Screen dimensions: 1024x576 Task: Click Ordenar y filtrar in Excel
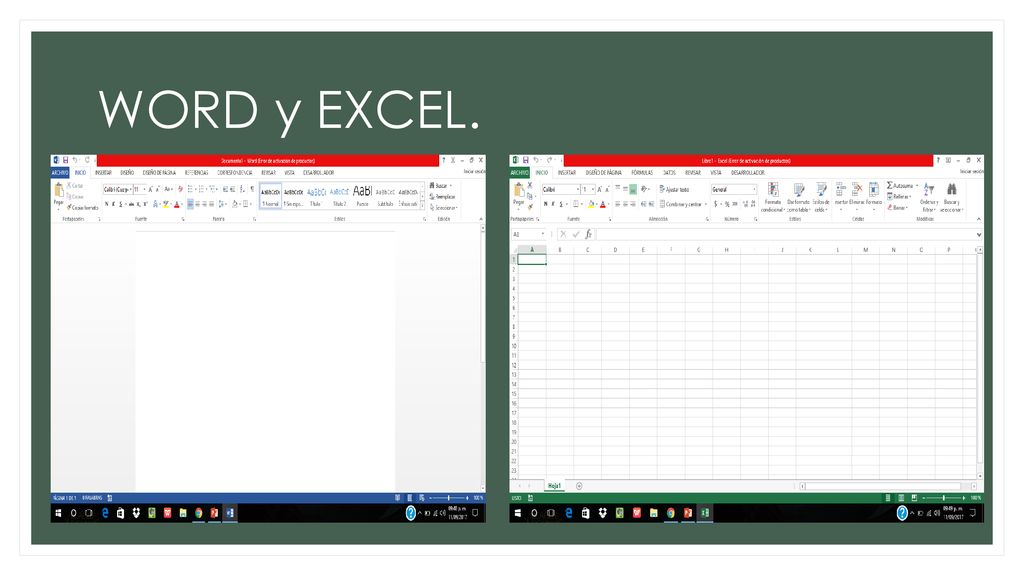[x=929, y=197]
